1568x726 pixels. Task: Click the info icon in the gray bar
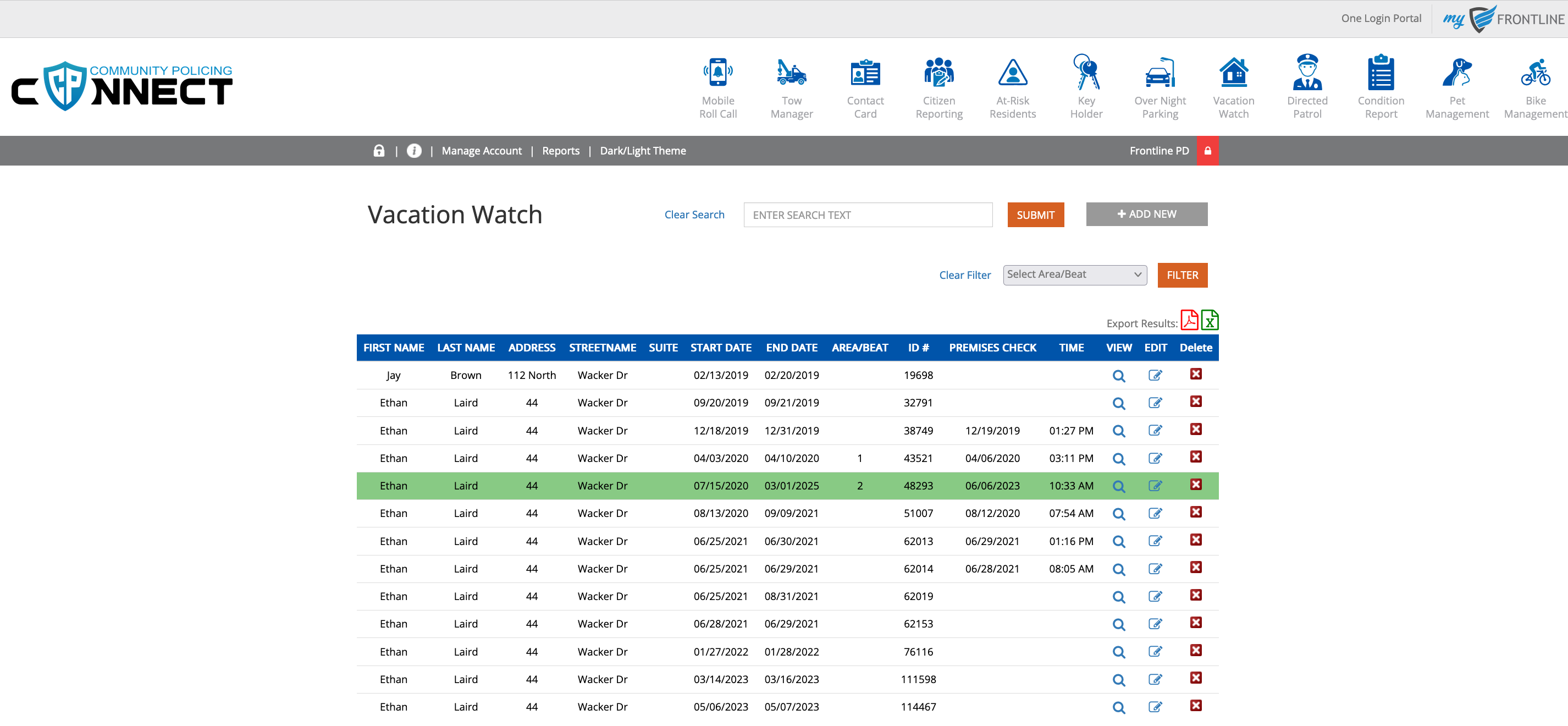[x=414, y=151]
